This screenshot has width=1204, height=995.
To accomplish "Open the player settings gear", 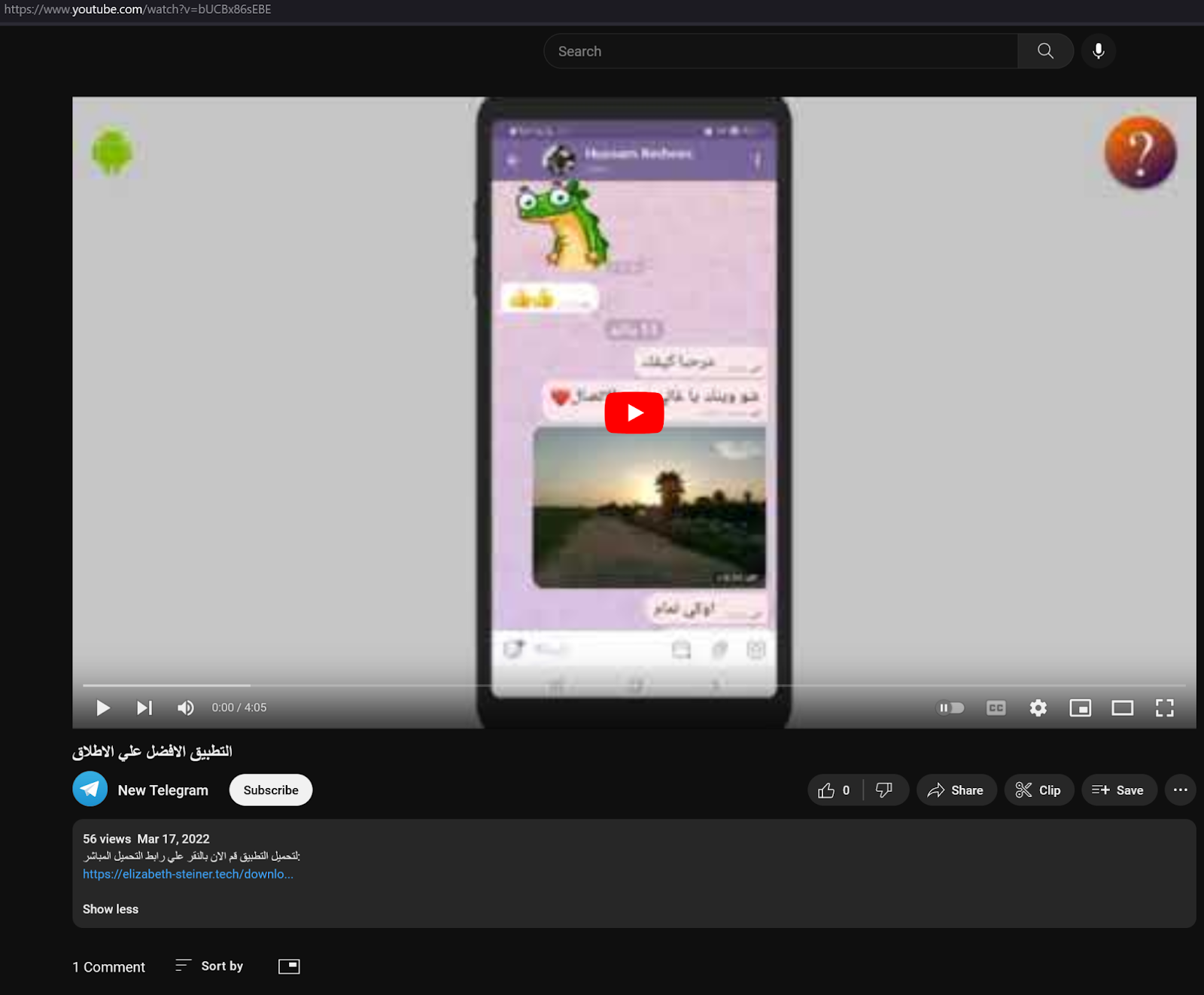I will click(x=1038, y=707).
